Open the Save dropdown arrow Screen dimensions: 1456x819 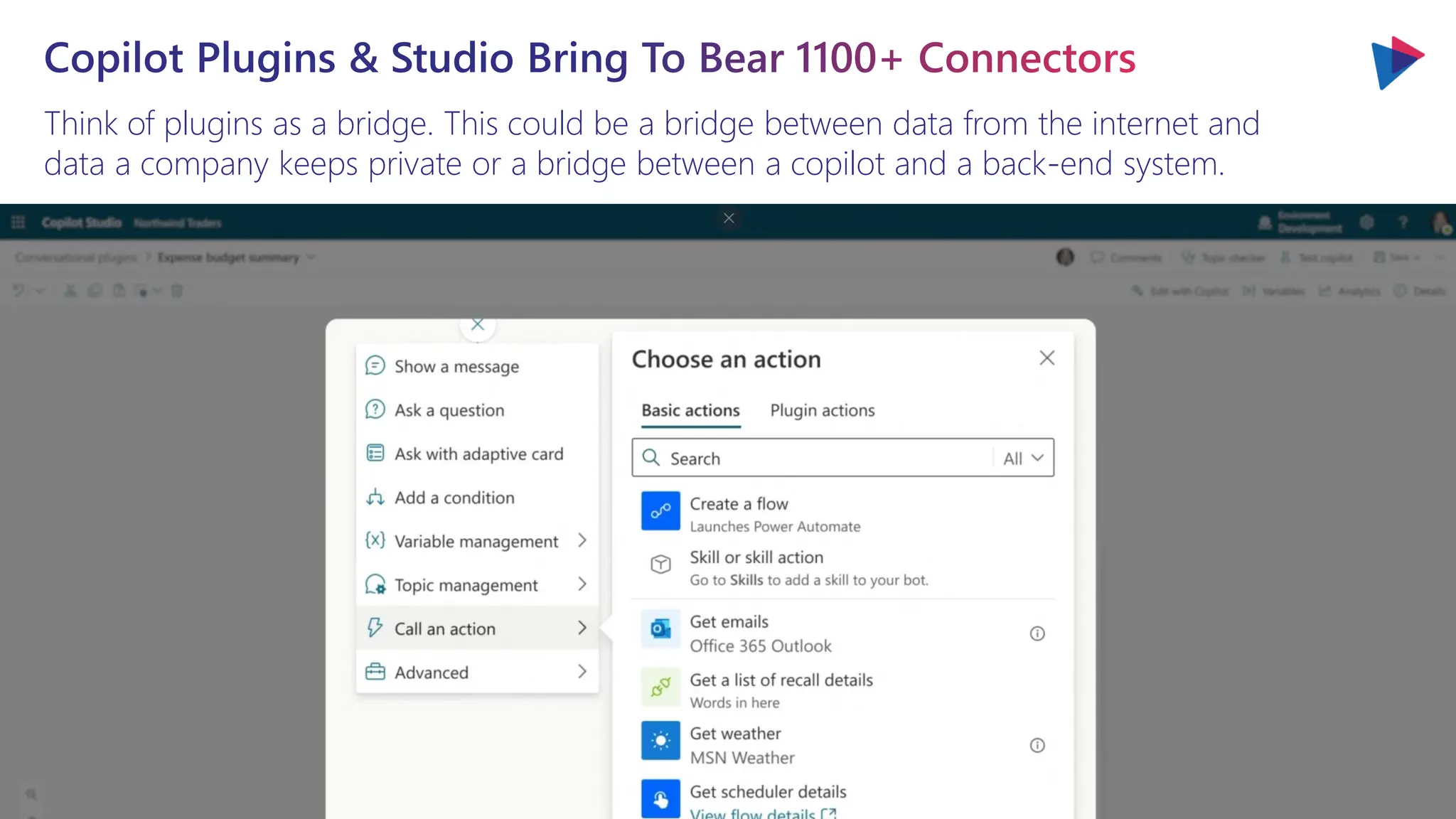pyautogui.click(x=1416, y=257)
